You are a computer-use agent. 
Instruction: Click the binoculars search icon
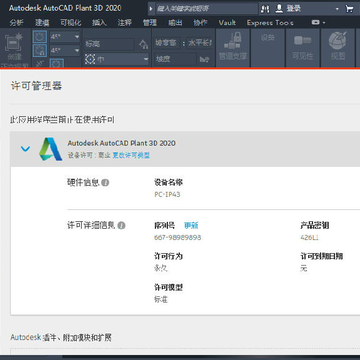click(x=265, y=9)
